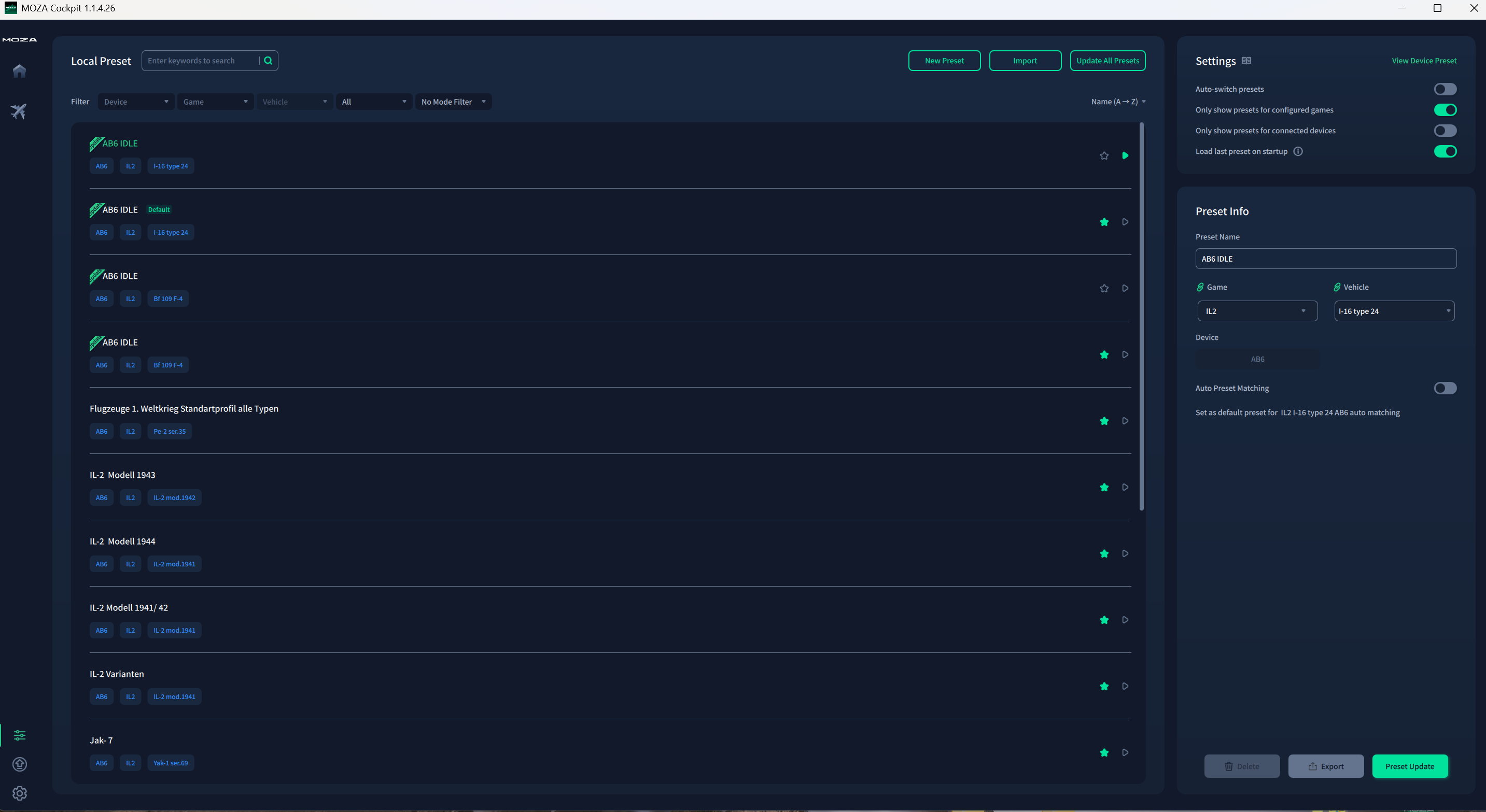Click the link icon beside Vehicle label
The image size is (1486, 812).
[1337, 287]
